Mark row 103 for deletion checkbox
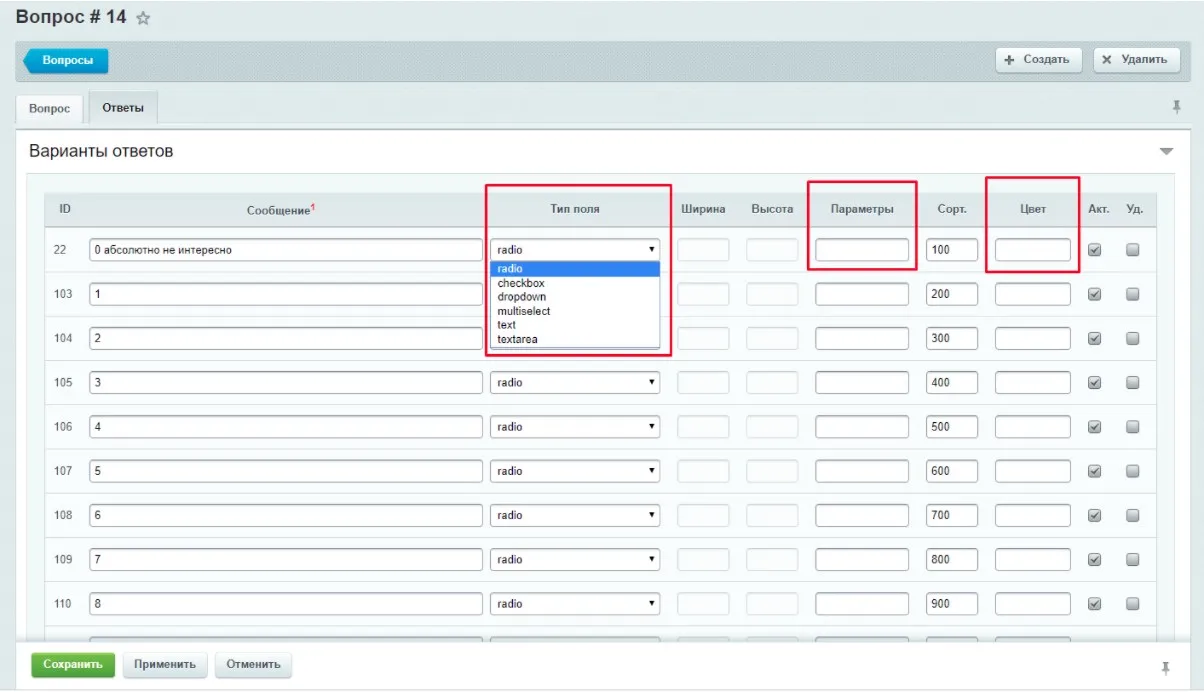Viewport: 1204px width, 692px height. point(1133,294)
